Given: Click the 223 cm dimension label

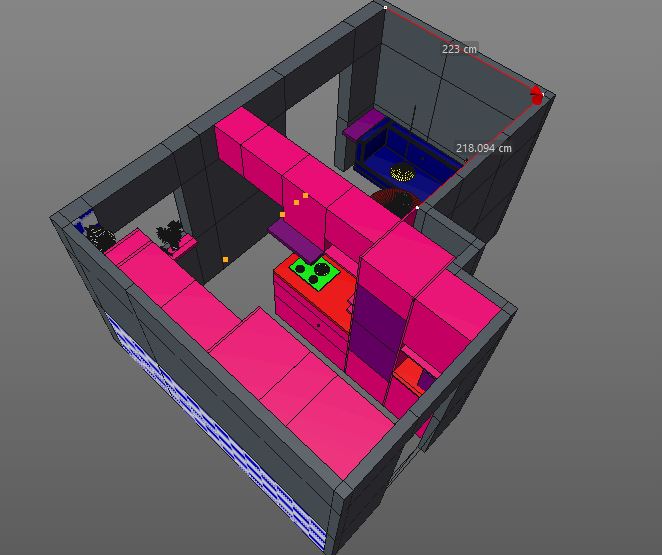Looking at the screenshot, I should [x=459, y=48].
